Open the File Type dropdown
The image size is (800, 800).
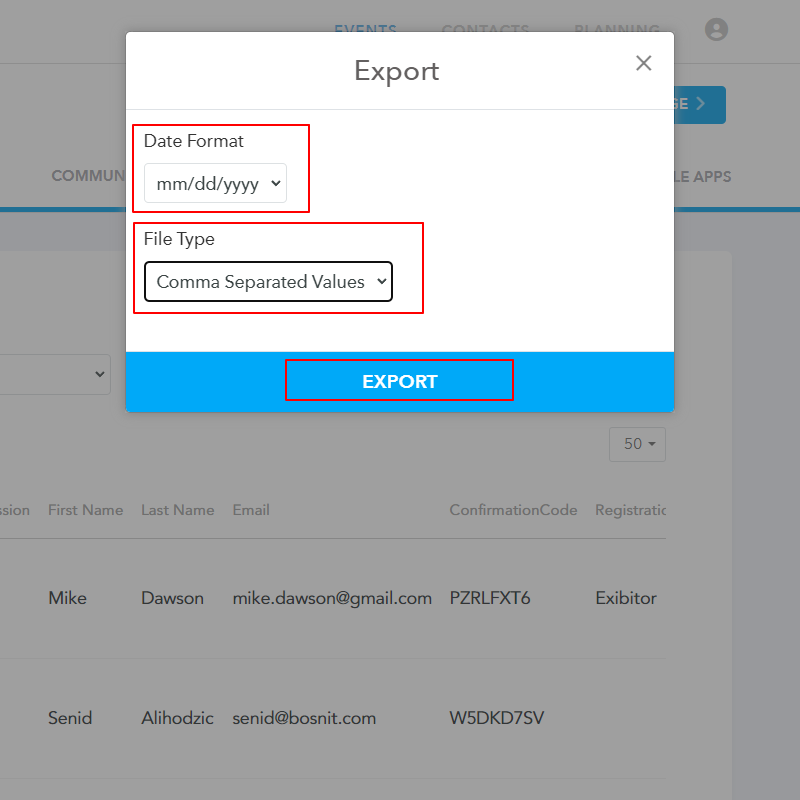[267, 282]
